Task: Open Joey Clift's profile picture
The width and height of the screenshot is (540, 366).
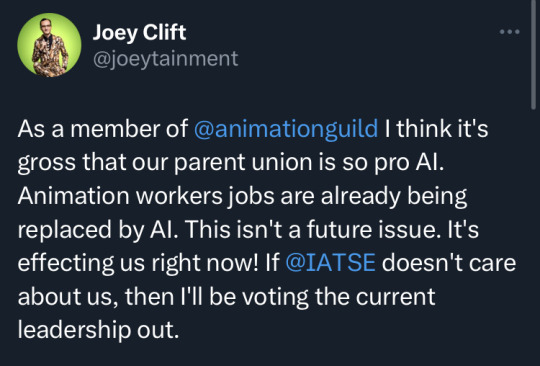Action: (x=49, y=45)
